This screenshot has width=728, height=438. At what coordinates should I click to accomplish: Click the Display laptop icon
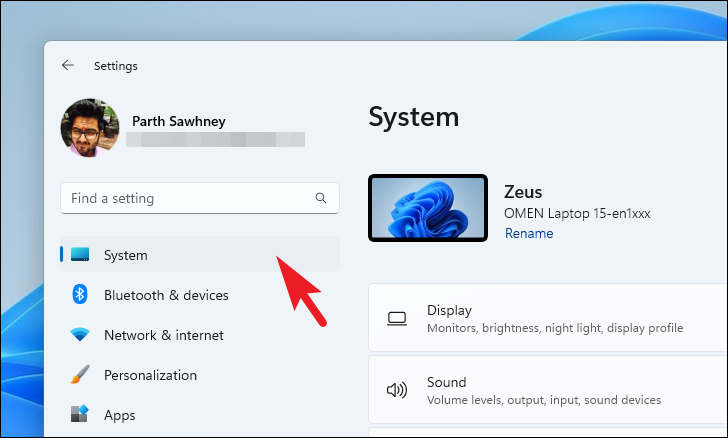(x=397, y=319)
